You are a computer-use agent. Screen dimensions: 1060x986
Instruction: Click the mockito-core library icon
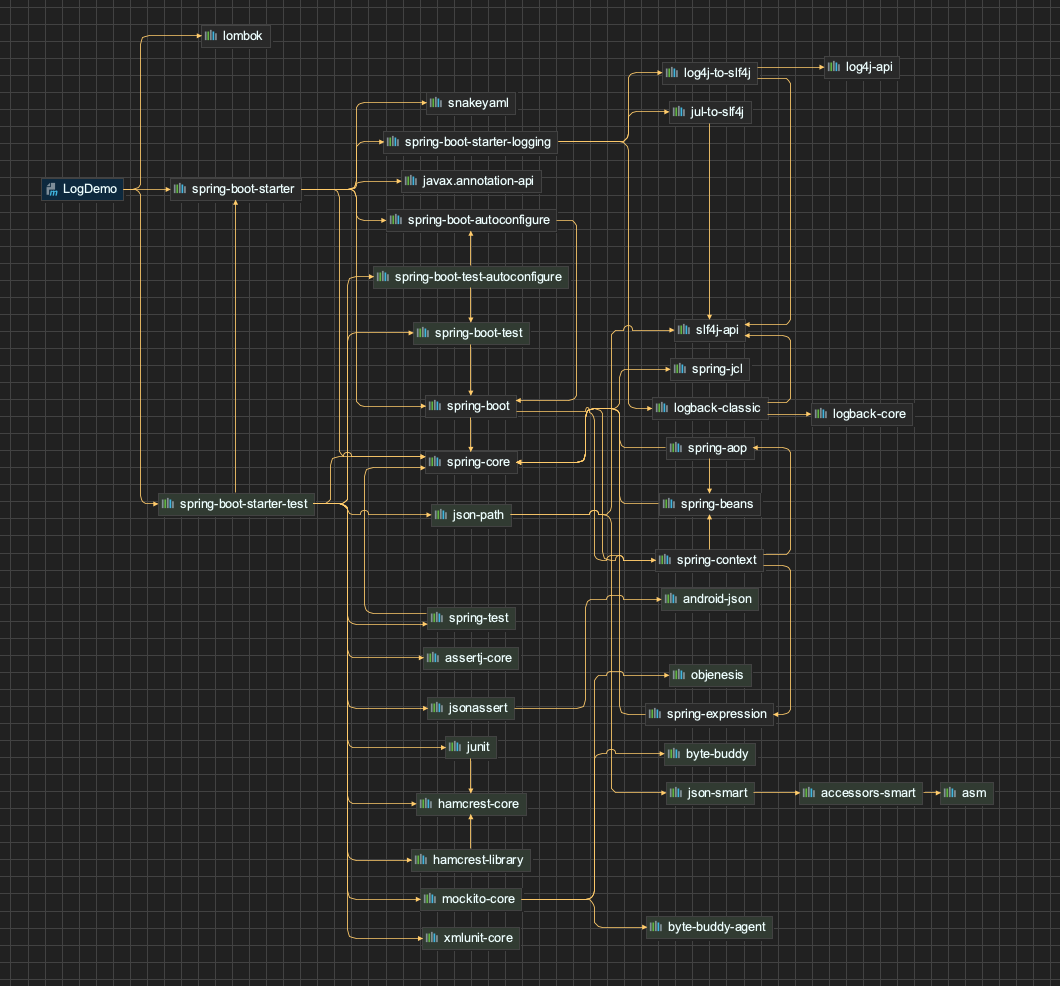point(430,899)
